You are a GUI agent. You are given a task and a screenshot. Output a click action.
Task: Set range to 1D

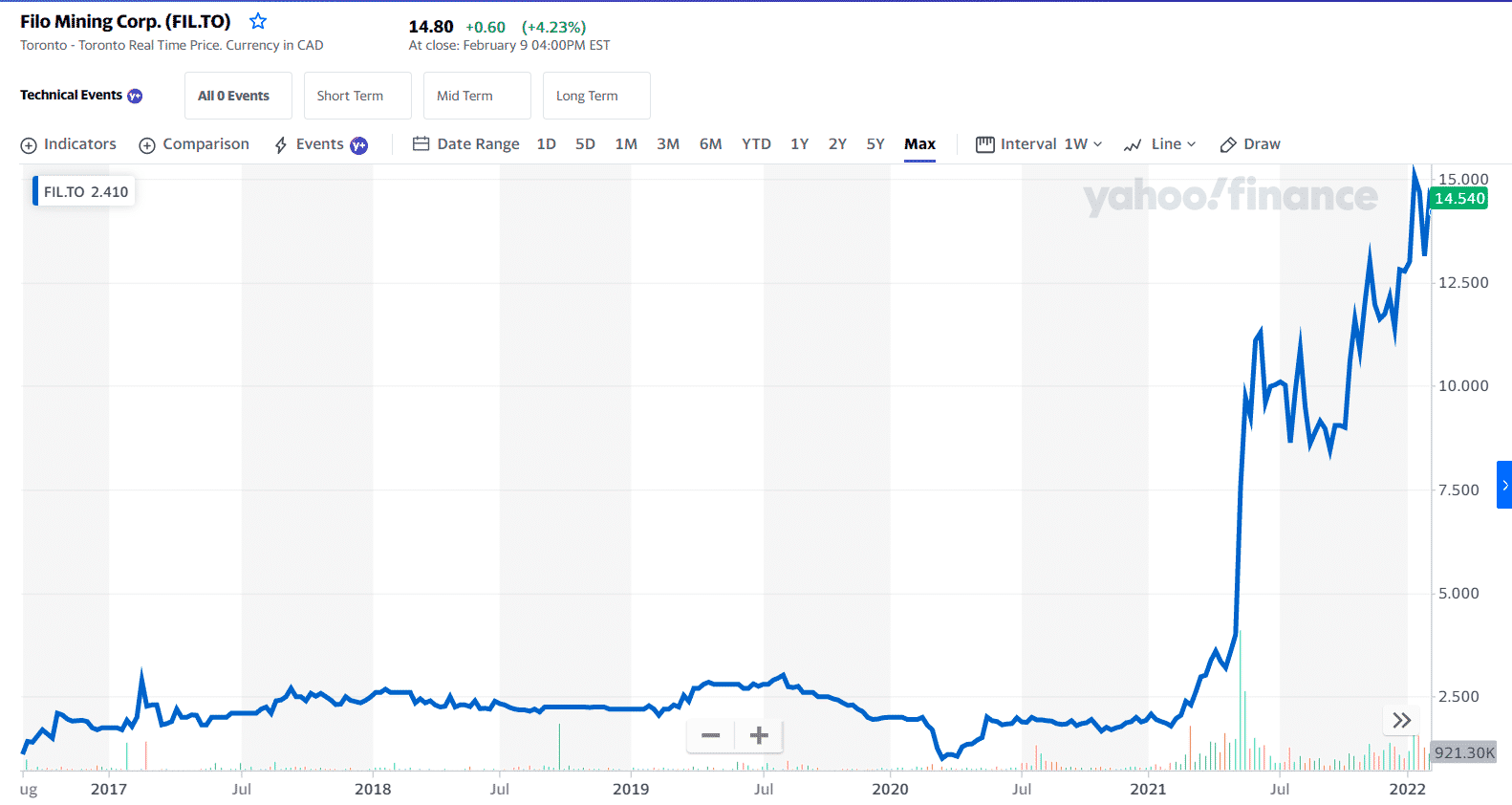(x=546, y=144)
